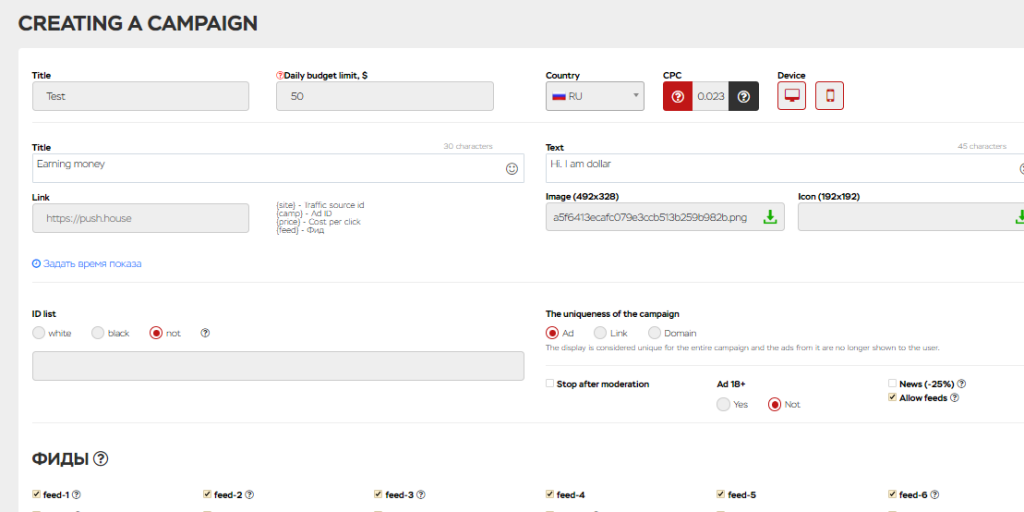The height and width of the screenshot is (512, 1024).
Task: Uncheck the feed-3 checkbox
Action: tap(378, 494)
